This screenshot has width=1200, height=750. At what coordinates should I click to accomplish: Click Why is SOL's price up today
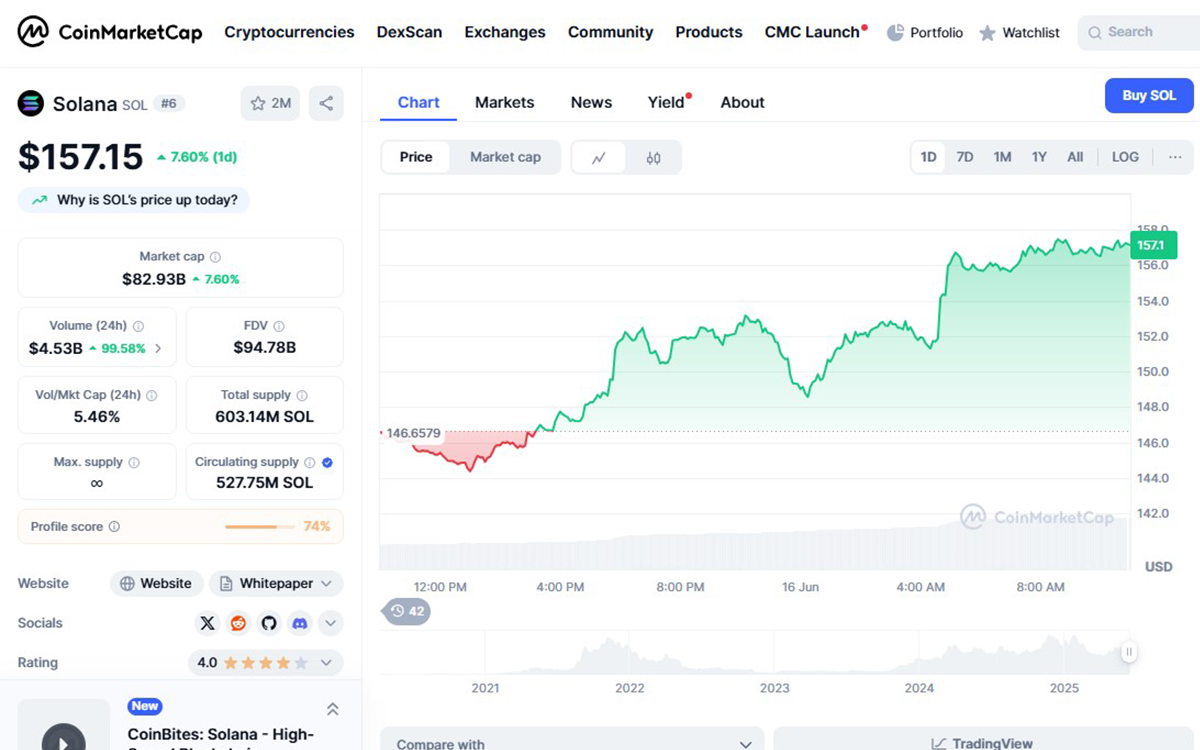pos(134,200)
